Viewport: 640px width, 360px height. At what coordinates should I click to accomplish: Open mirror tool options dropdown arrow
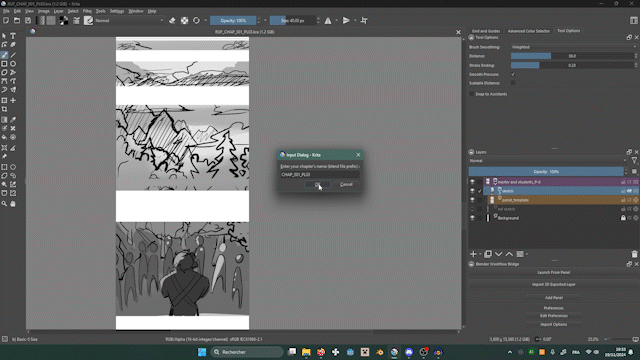pyautogui.click(x=337, y=20)
